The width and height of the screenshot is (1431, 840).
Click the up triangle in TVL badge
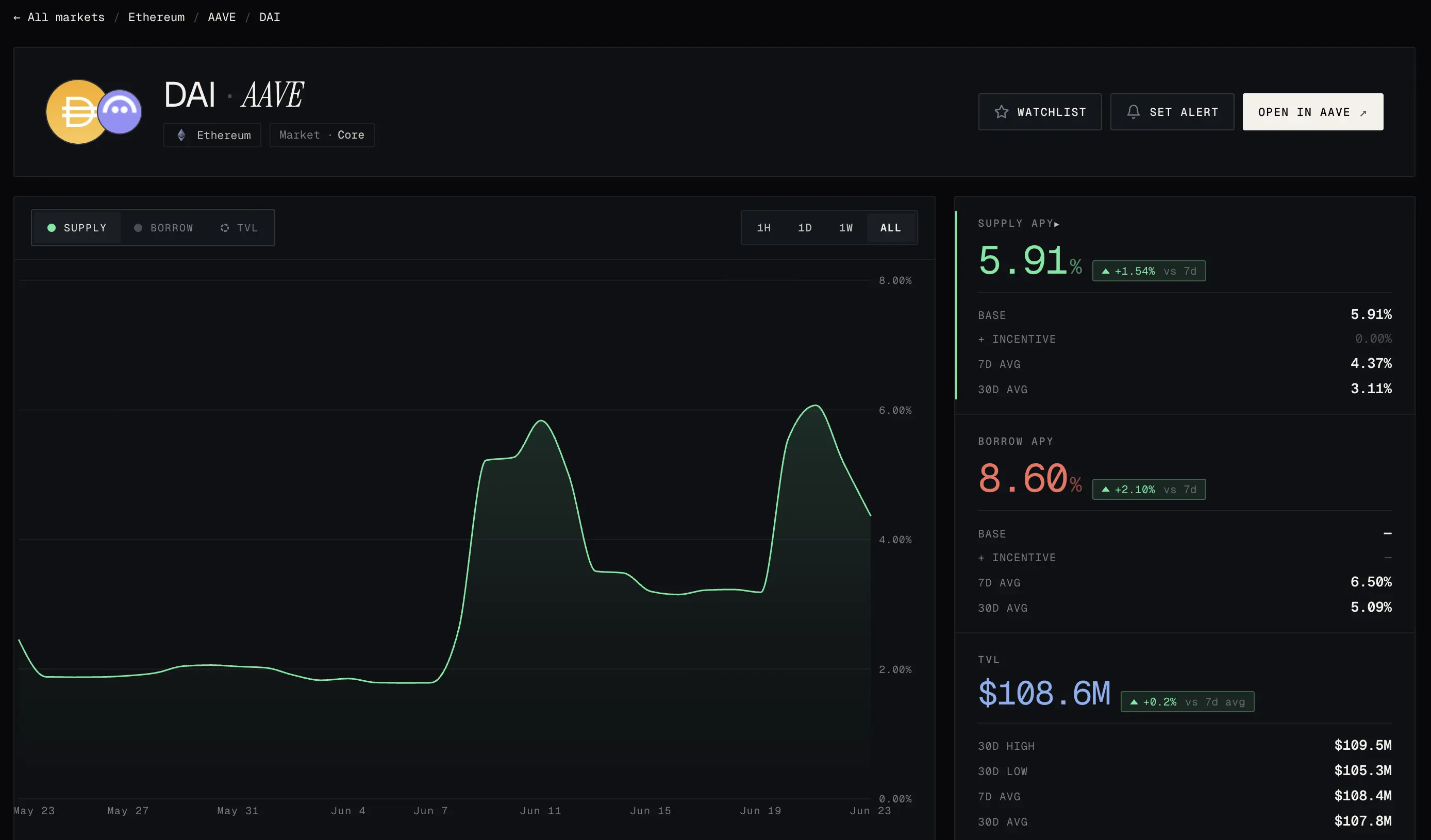1134,702
